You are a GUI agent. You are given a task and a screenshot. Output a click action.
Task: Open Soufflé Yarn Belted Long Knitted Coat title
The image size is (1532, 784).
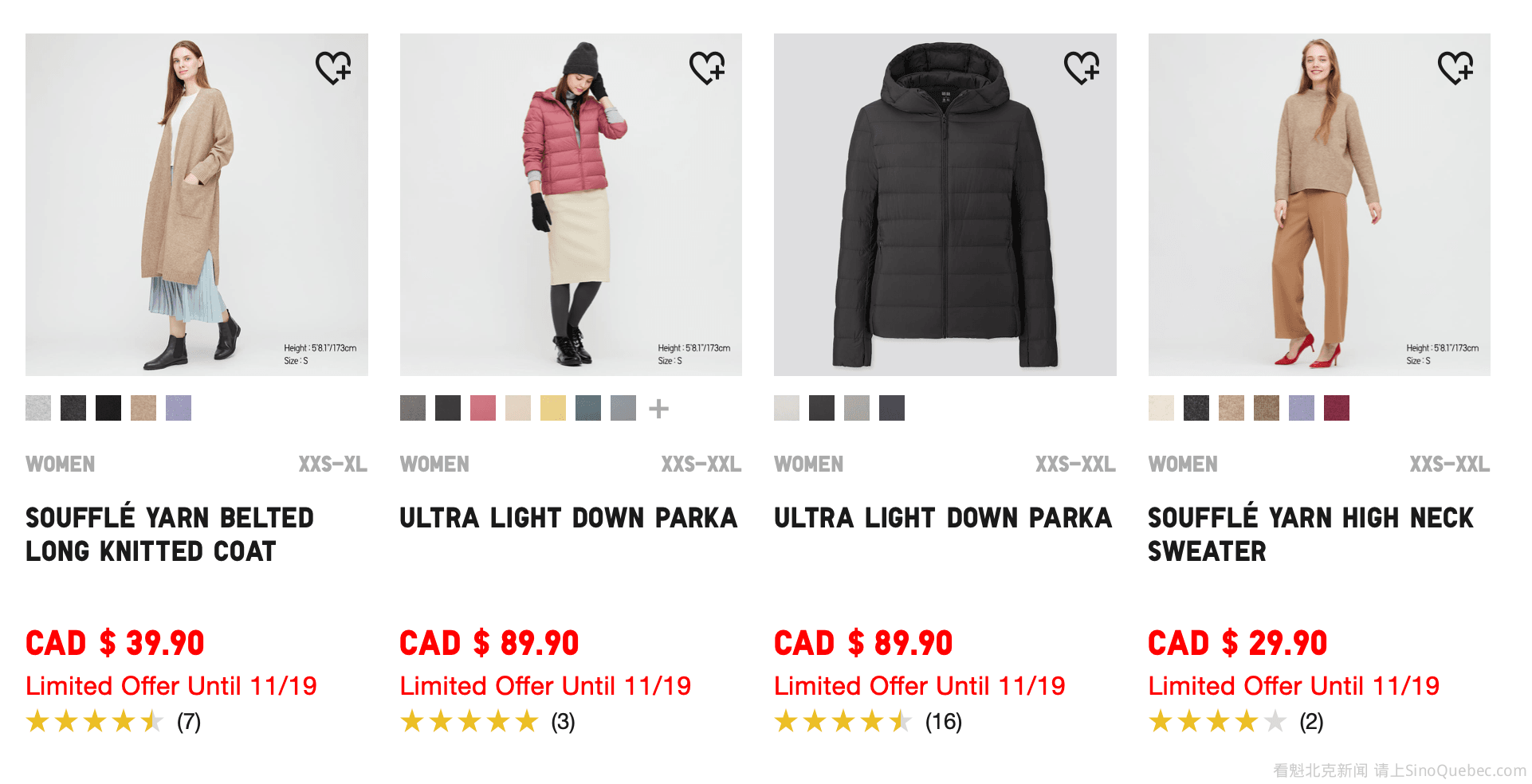coord(170,534)
